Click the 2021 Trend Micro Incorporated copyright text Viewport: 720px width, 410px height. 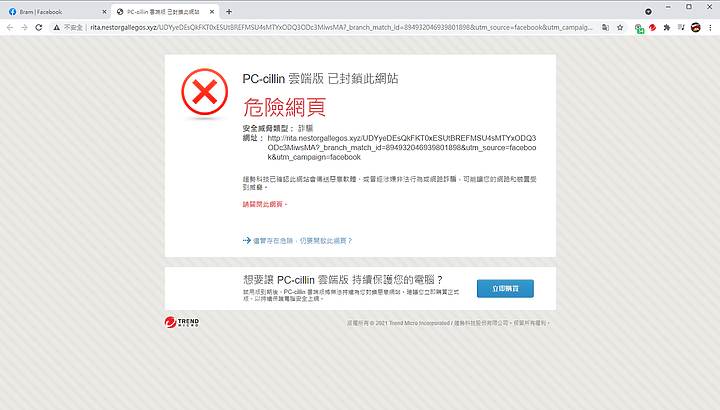448,323
